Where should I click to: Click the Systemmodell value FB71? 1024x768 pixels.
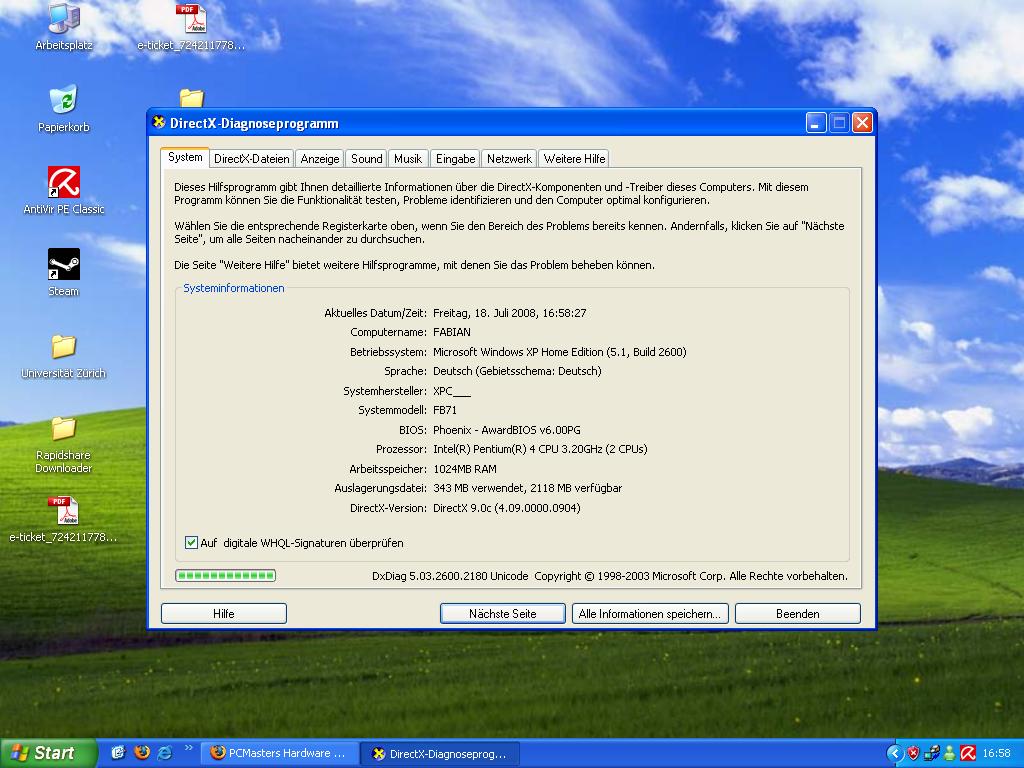coord(445,410)
